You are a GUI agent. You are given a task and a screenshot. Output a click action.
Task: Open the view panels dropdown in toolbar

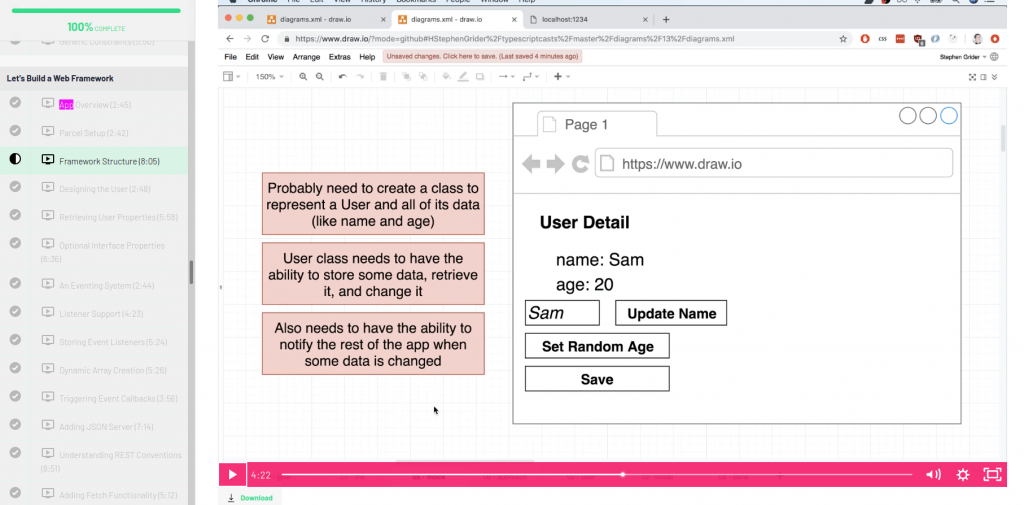click(231, 76)
